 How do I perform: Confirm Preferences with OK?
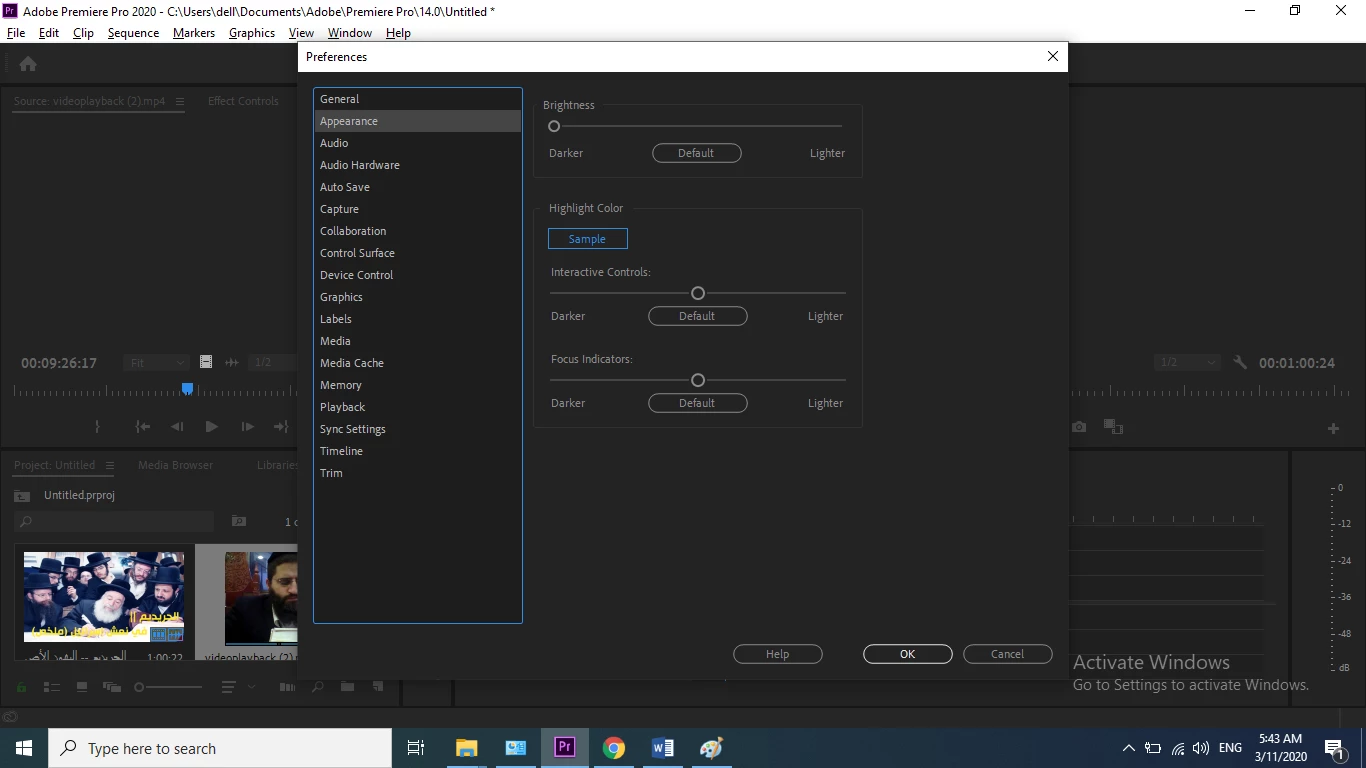(x=908, y=654)
